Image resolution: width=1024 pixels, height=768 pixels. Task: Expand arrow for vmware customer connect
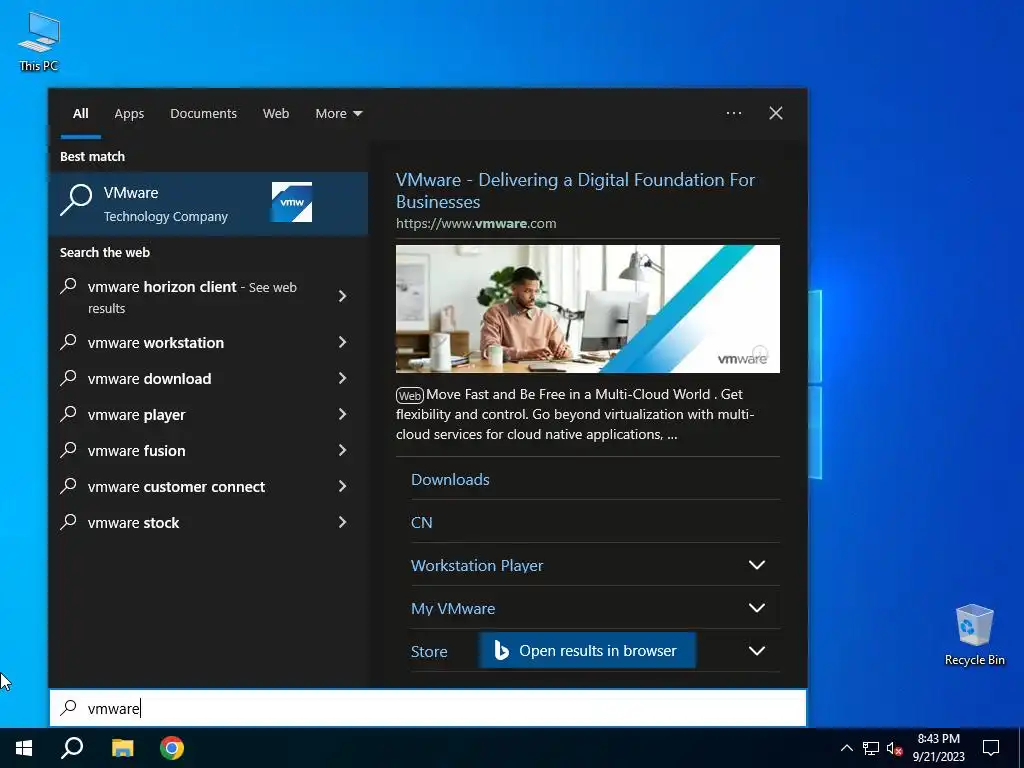pyautogui.click(x=343, y=485)
